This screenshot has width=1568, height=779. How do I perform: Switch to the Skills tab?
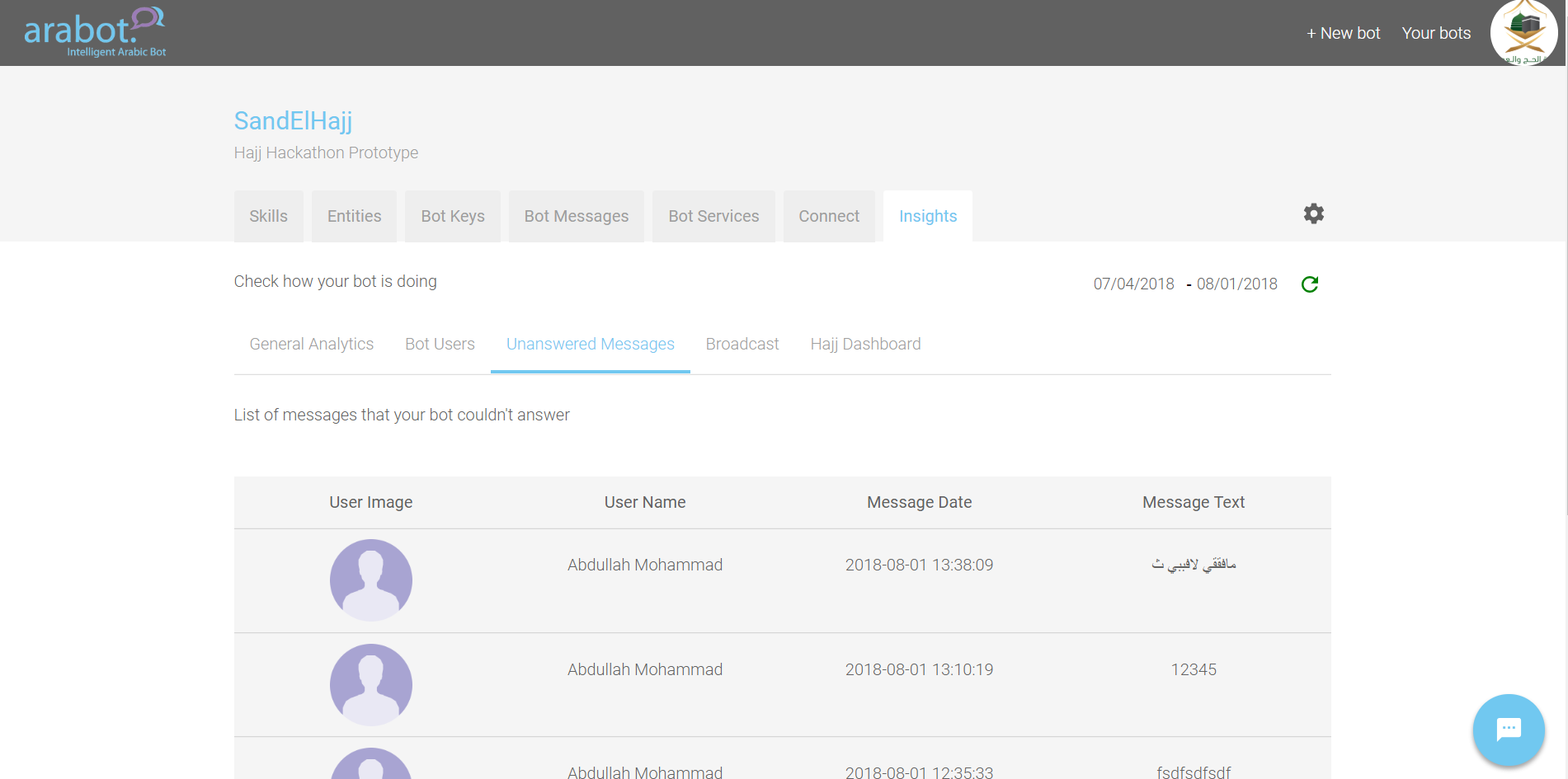point(269,216)
